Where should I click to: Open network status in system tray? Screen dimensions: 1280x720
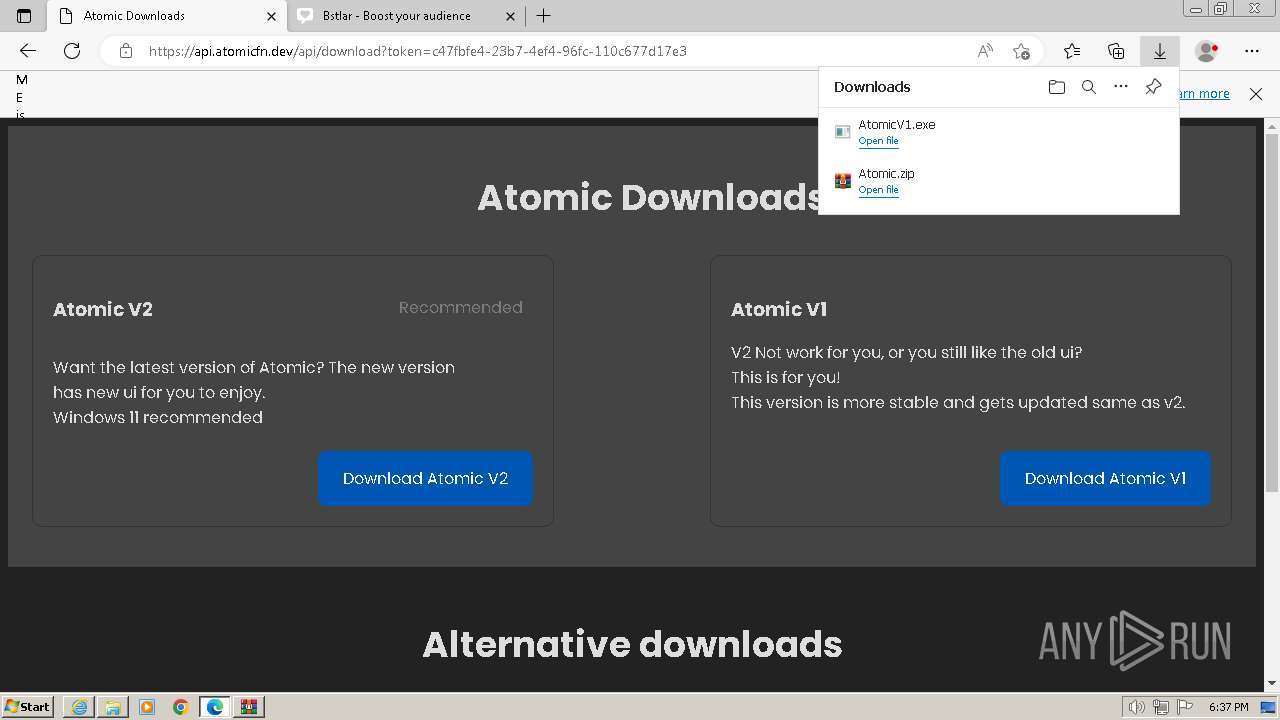click(1161, 707)
